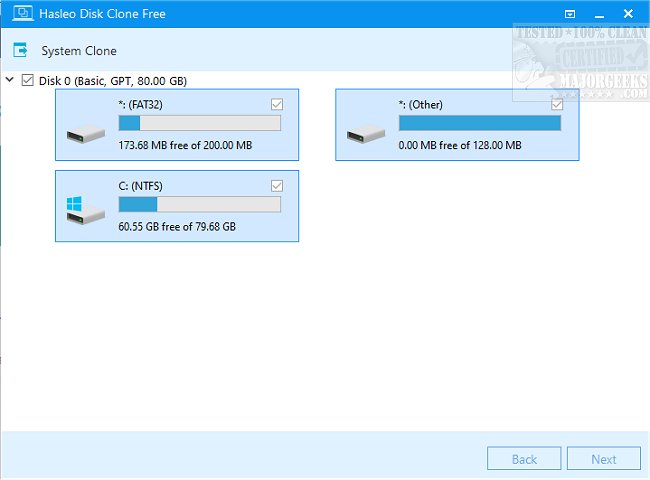The image size is (650, 480).
Task: Click the "C: (NTFS)" partition title
Action: [141, 186]
